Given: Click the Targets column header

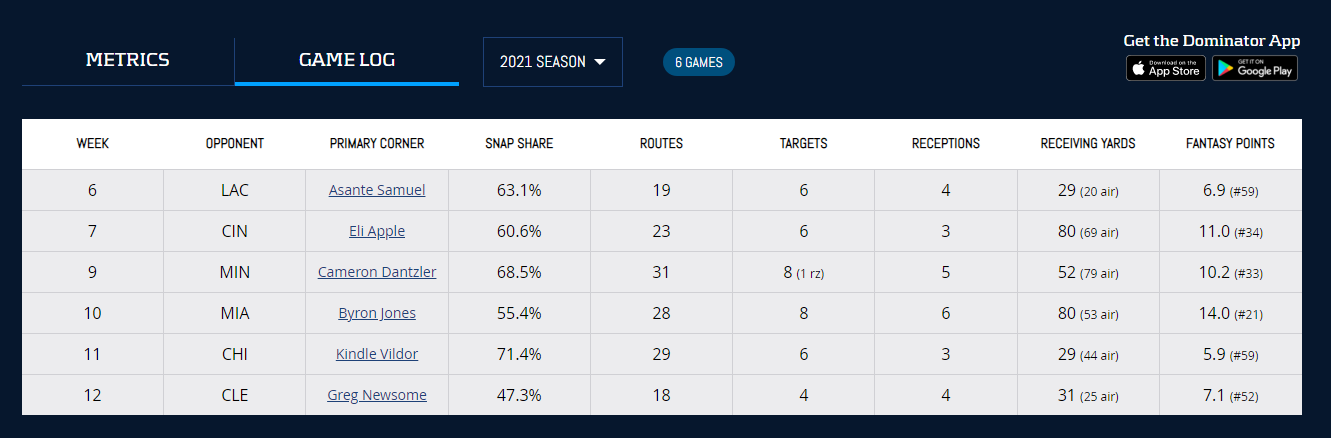Looking at the screenshot, I should 803,144.
